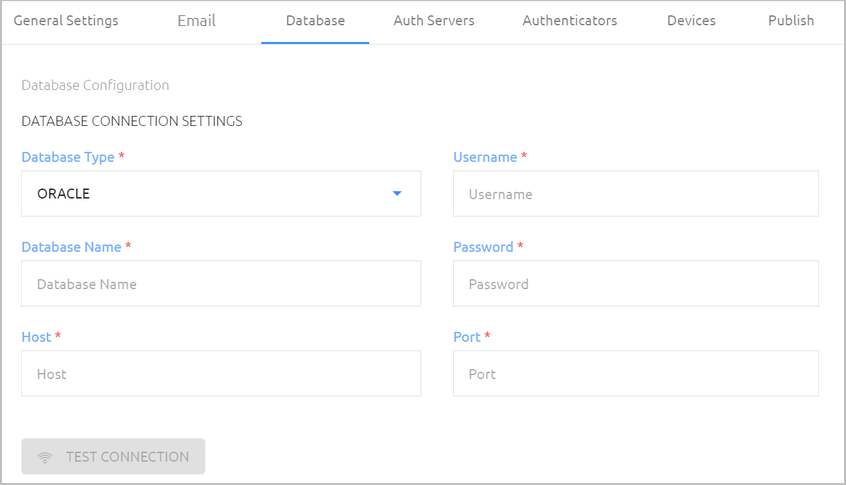Click the Username field label
Image resolution: width=846 pixels, height=485 pixels.
[x=485, y=157]
